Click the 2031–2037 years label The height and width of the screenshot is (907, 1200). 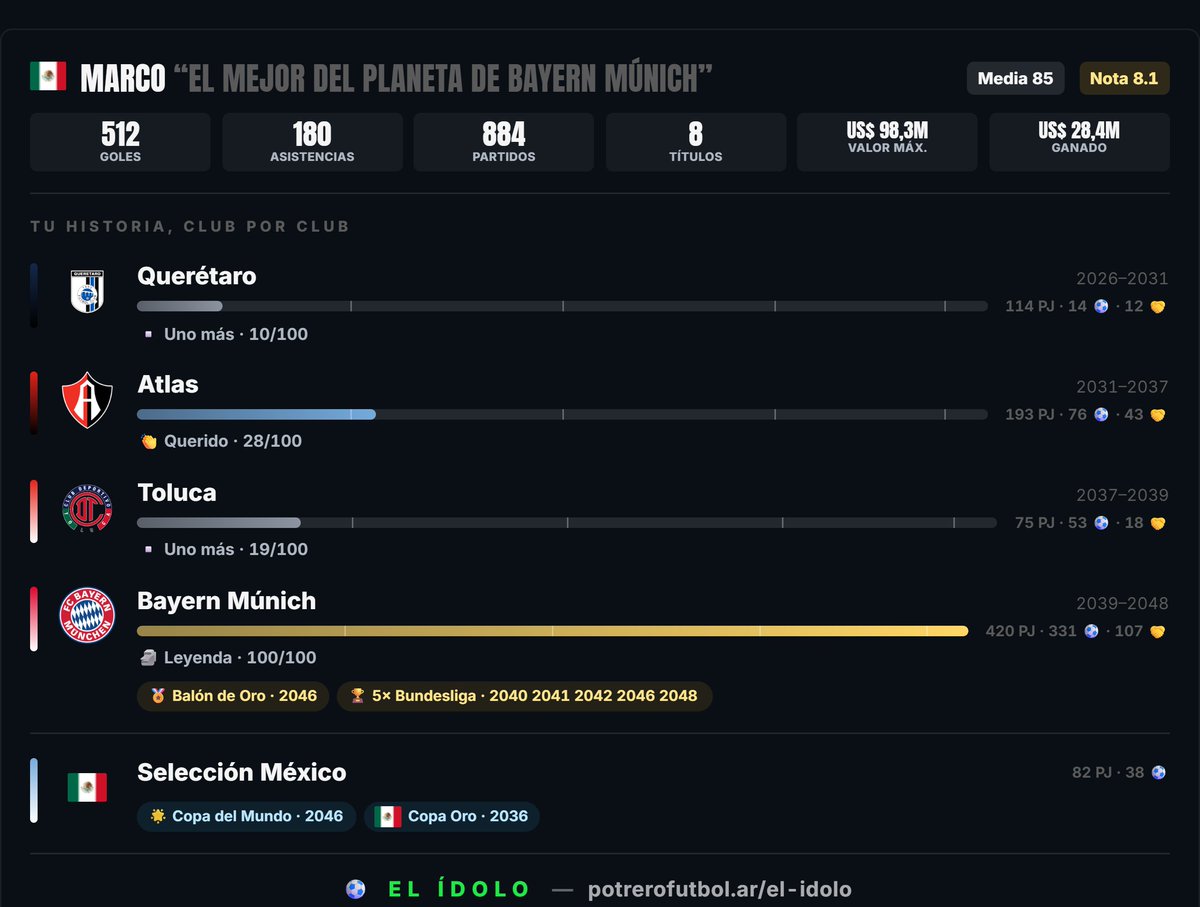click(1122, 387)
